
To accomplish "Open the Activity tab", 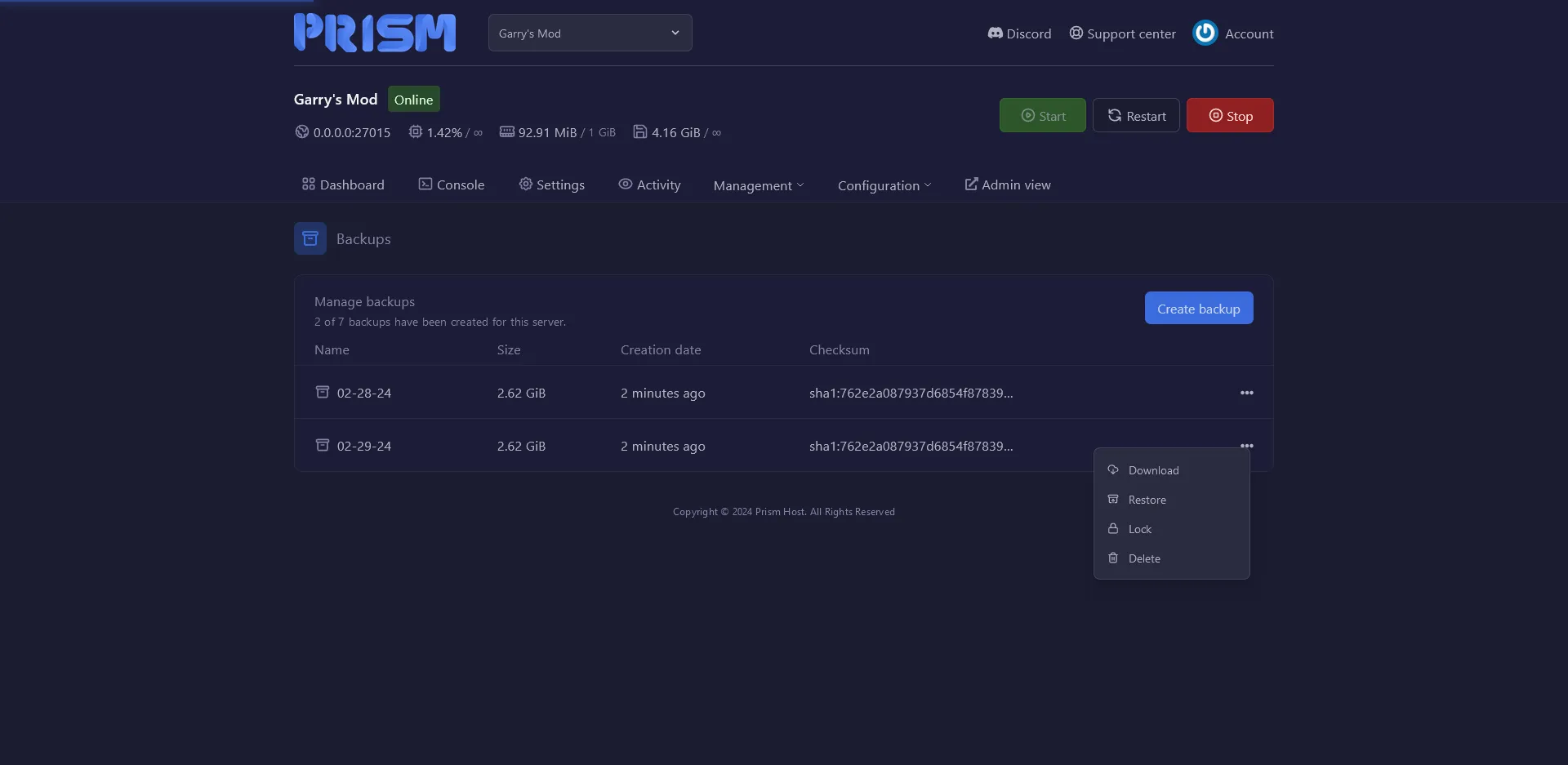I will pyautogui.click(x=649, y=185).
